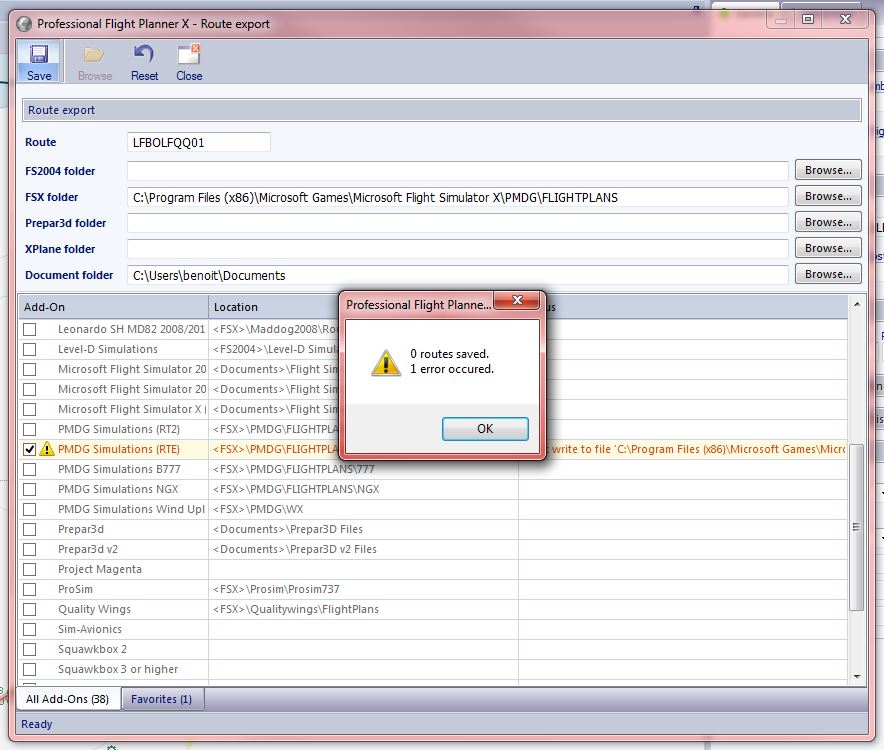Screen dimensions: 884x750
Task: Click the Professional Flight Planner X title bar icon
Action: (x=24, y=24)
